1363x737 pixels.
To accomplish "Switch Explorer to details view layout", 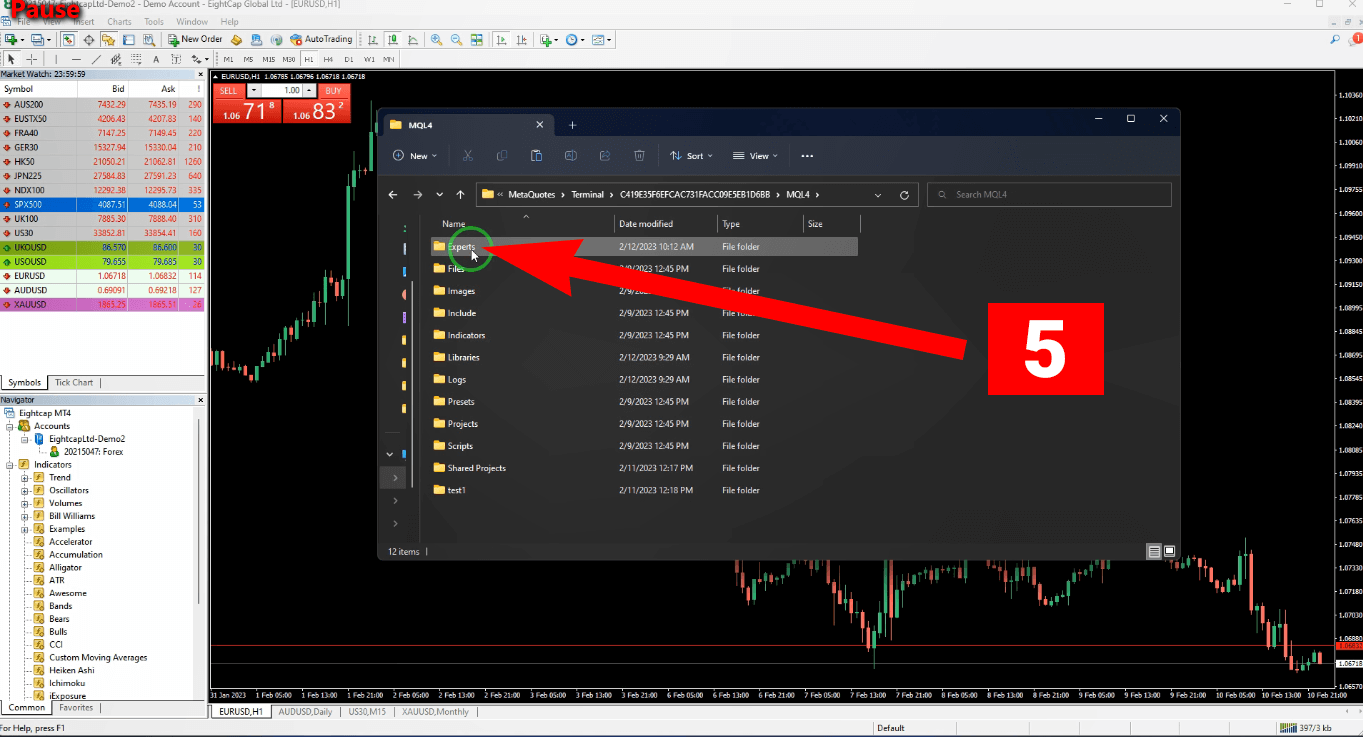I will coord(1154,551).
